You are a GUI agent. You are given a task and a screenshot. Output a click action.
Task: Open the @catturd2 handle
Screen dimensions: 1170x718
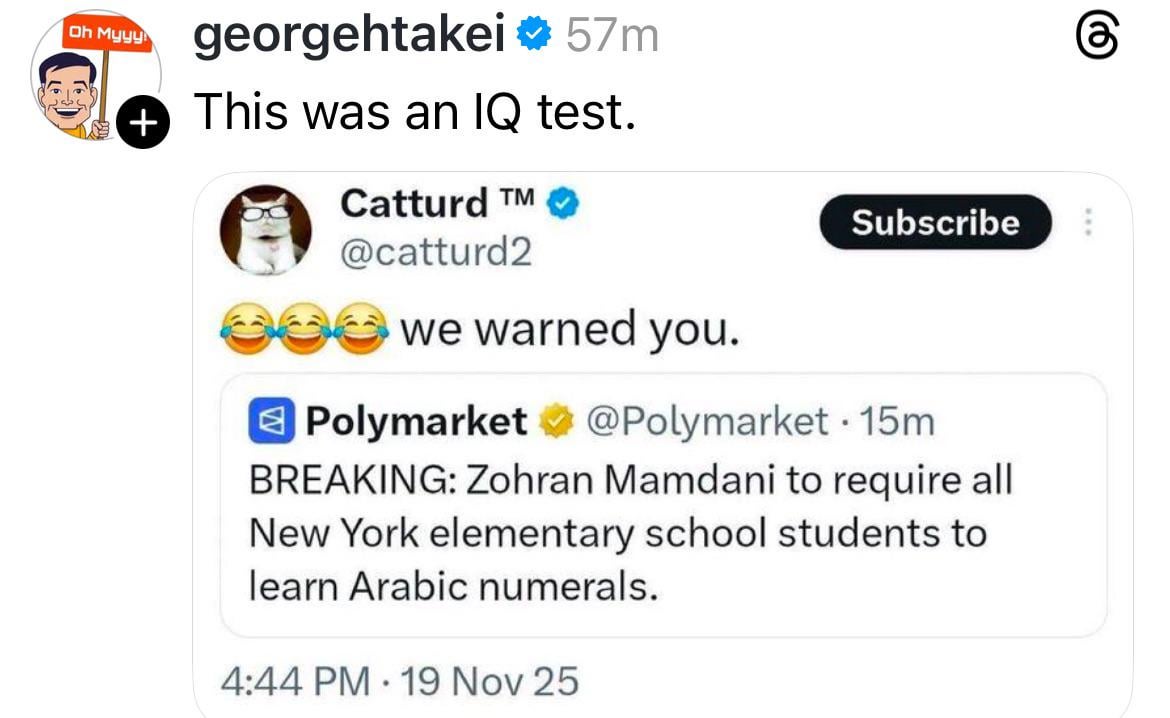click(436, 253)
